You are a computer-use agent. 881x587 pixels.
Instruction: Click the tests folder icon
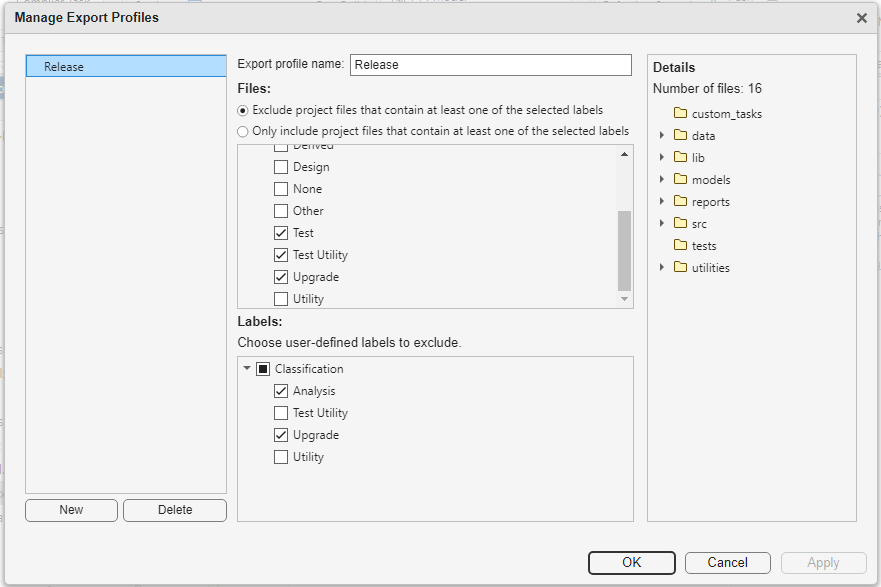pos(681,245)
